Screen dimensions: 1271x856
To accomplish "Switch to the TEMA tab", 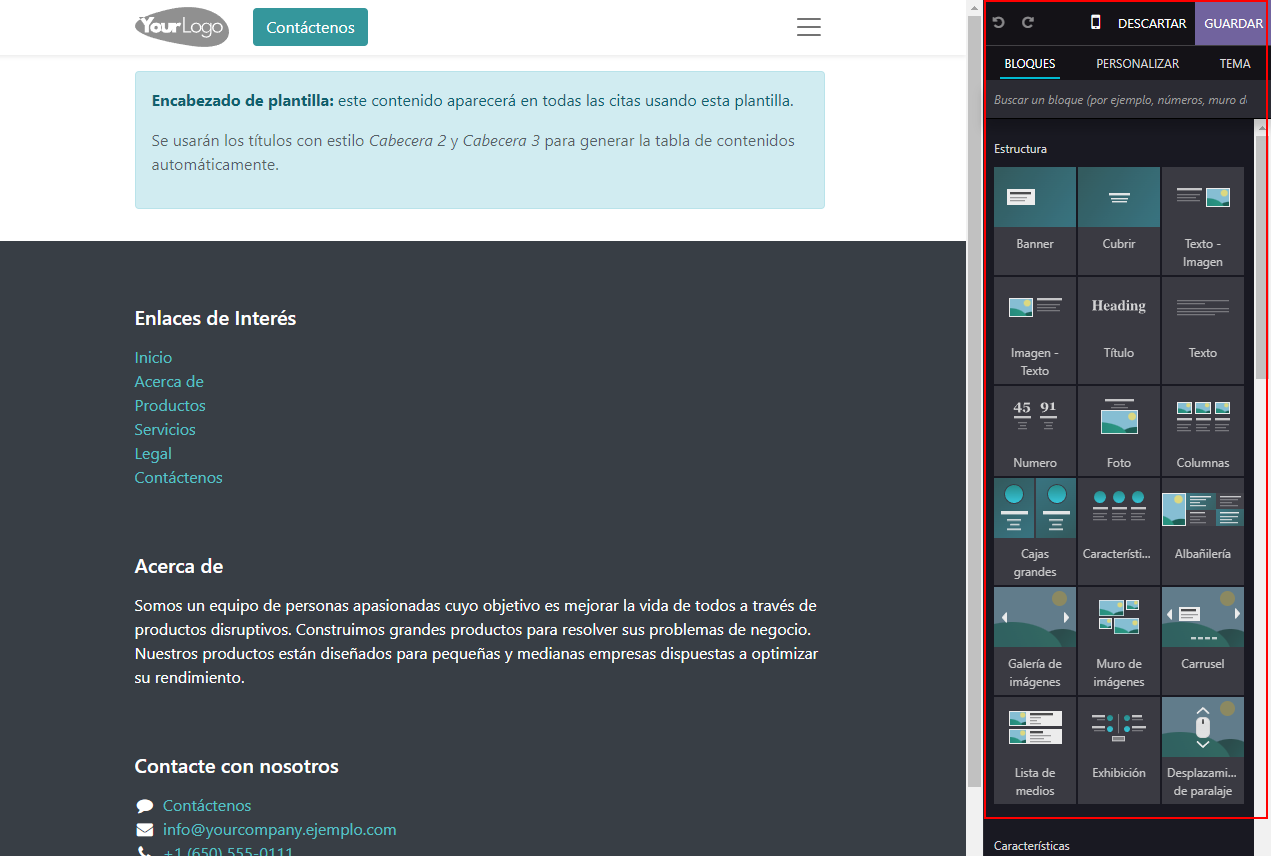I will (x=1235, y=63).
